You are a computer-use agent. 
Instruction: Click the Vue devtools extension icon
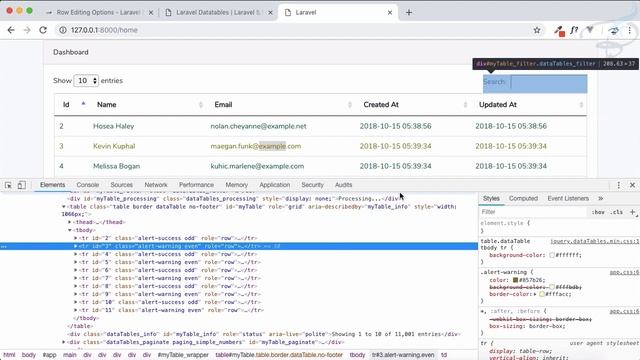[590, 30]
